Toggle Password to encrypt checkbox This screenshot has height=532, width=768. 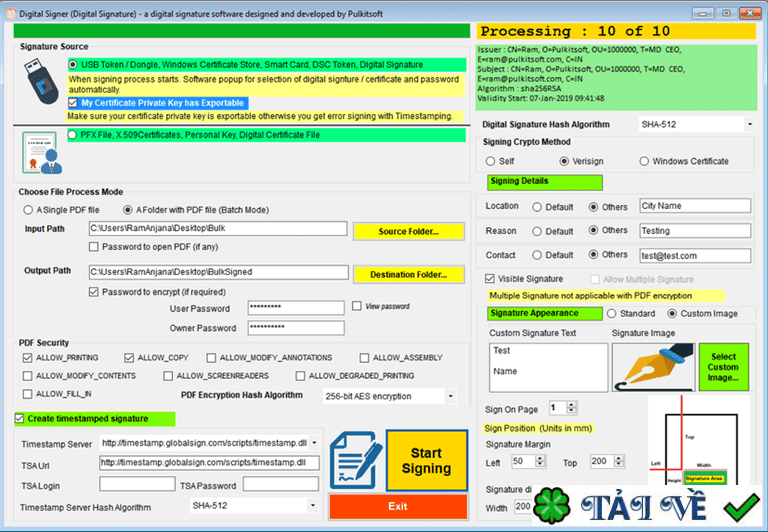[94, 292]
